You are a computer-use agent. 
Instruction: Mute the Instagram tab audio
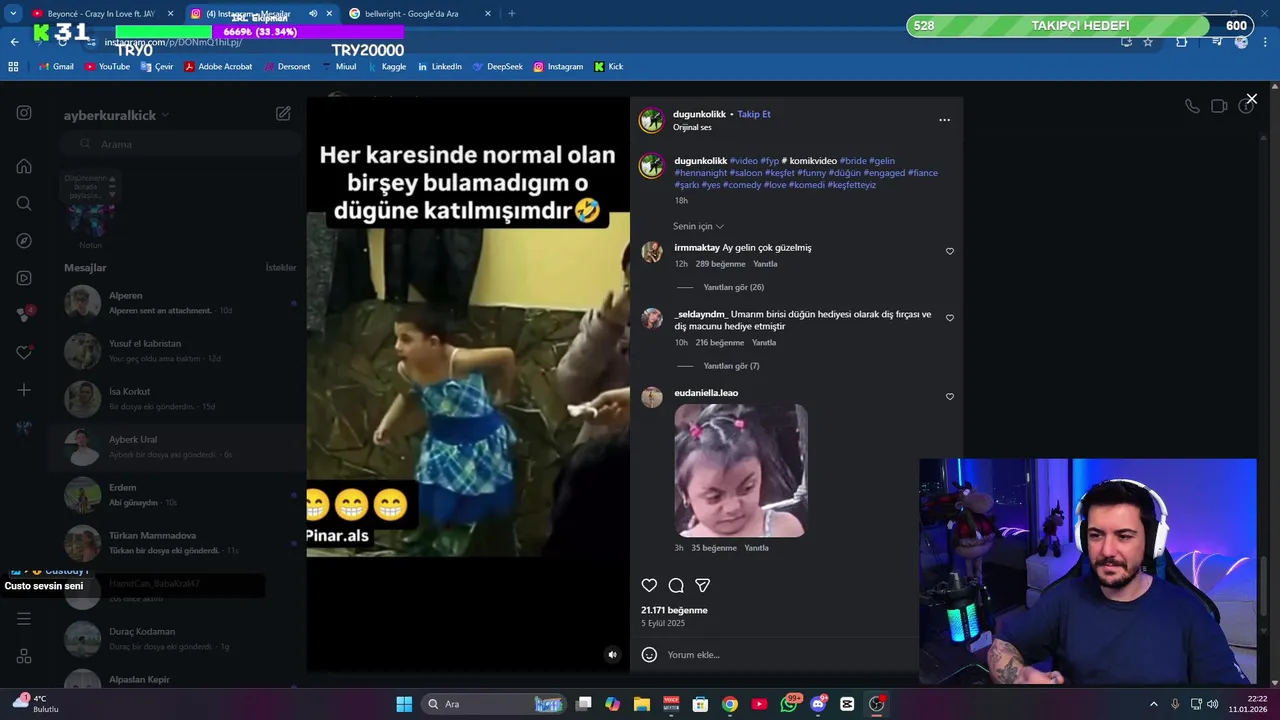313,13
